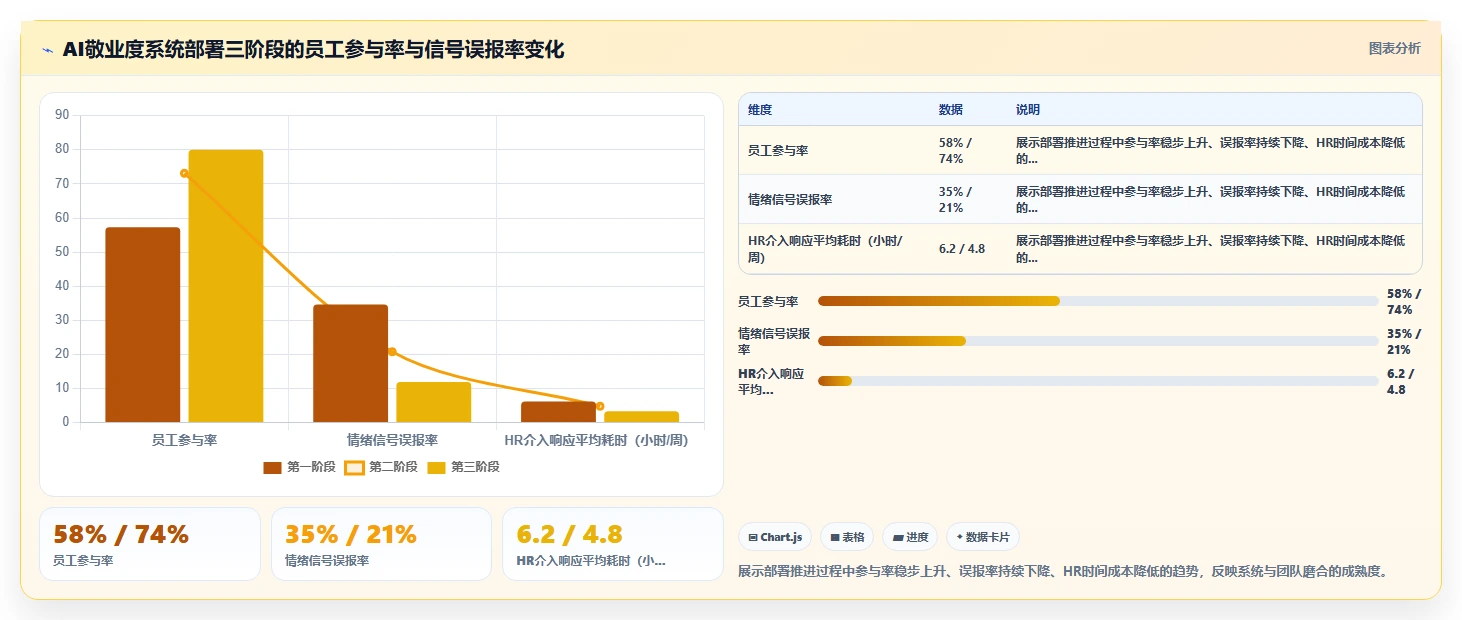Click the 6.2 / 4.8 data card
Screen dimensions: 1462x620
click(x=612, y=544)
